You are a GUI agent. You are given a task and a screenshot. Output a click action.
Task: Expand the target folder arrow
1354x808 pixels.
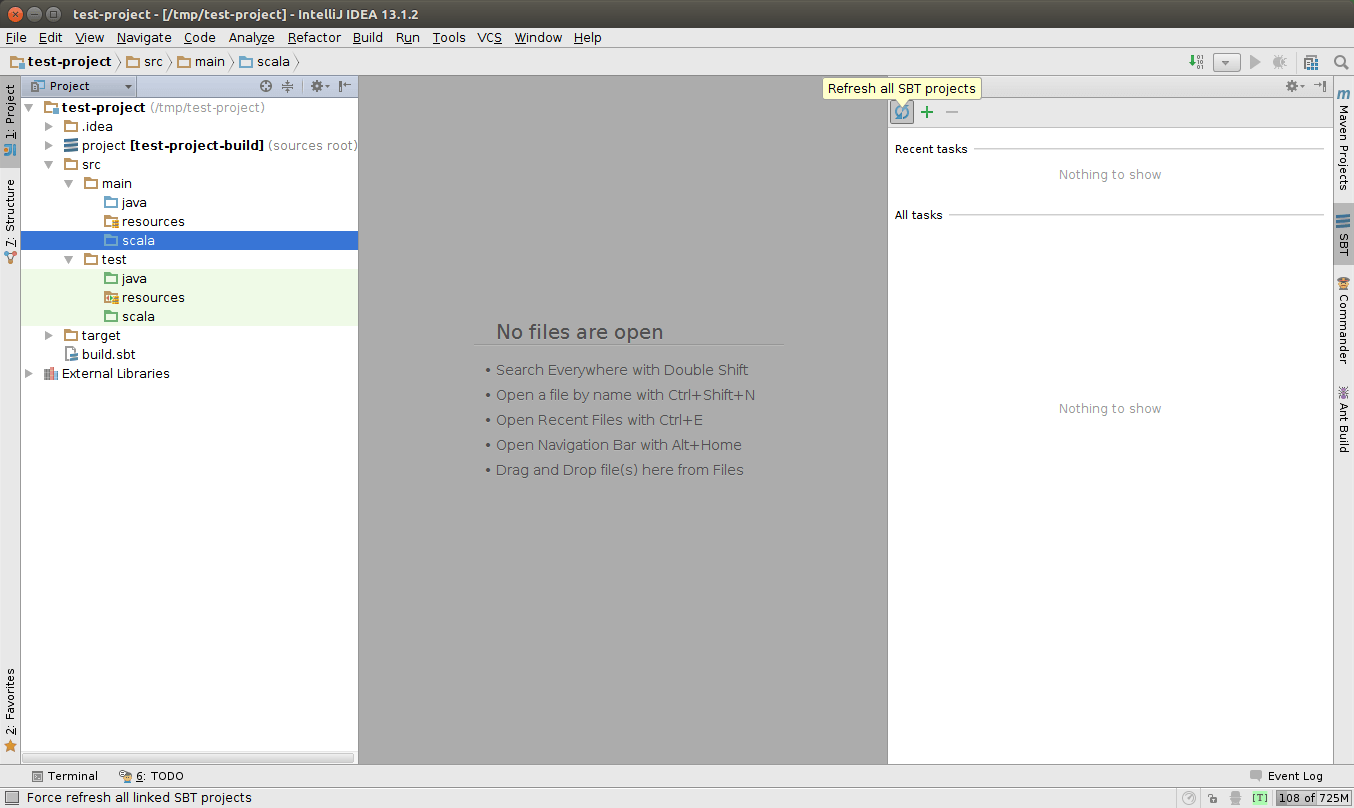[x=48, y=335]
